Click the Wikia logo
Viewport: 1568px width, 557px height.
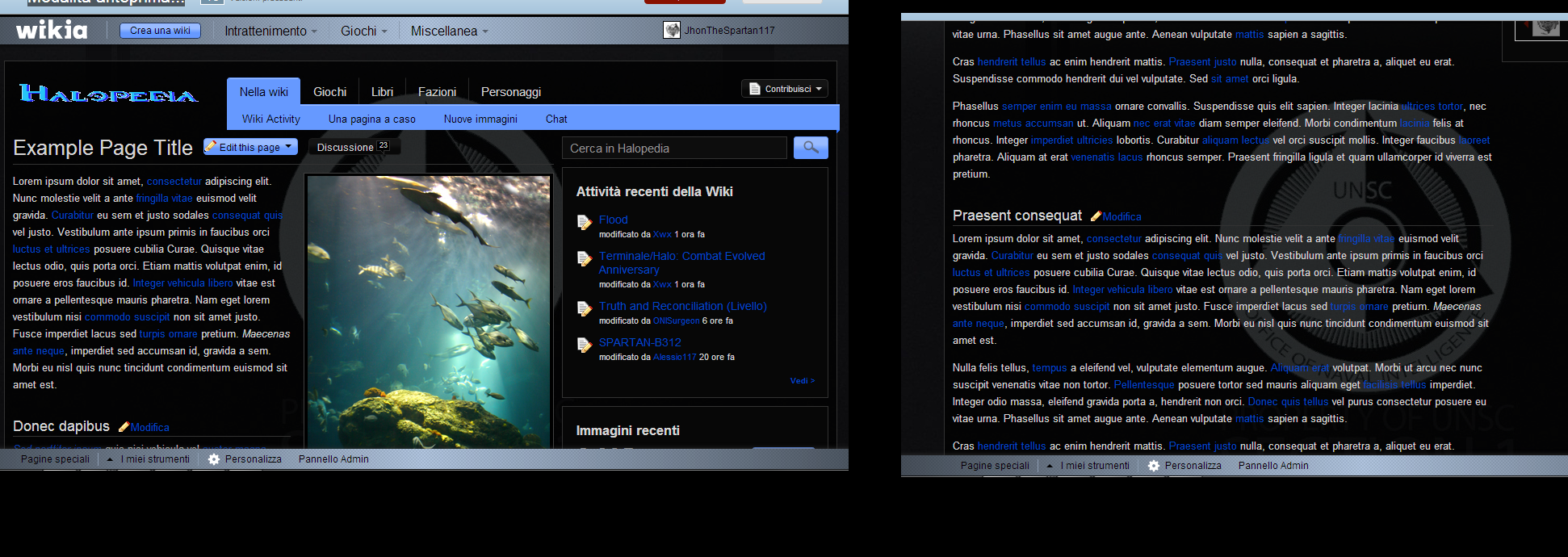click(x=52, y=30)
